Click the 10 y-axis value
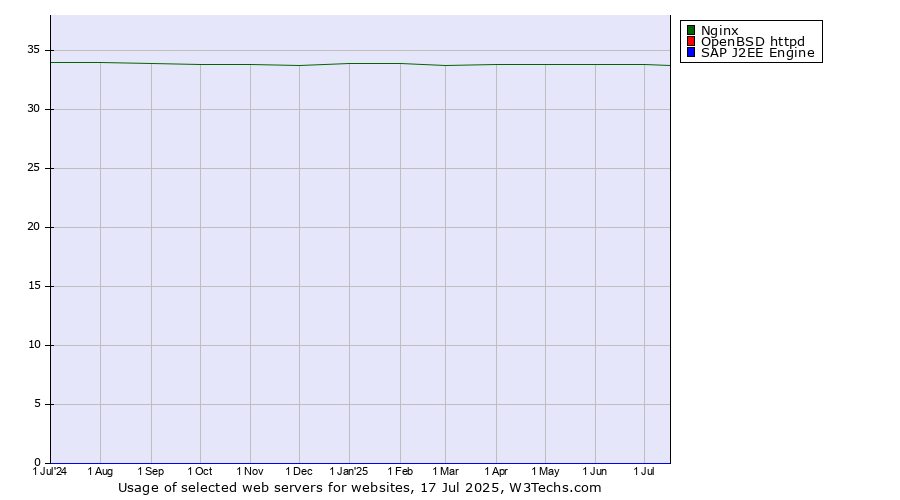 [33, 344]
